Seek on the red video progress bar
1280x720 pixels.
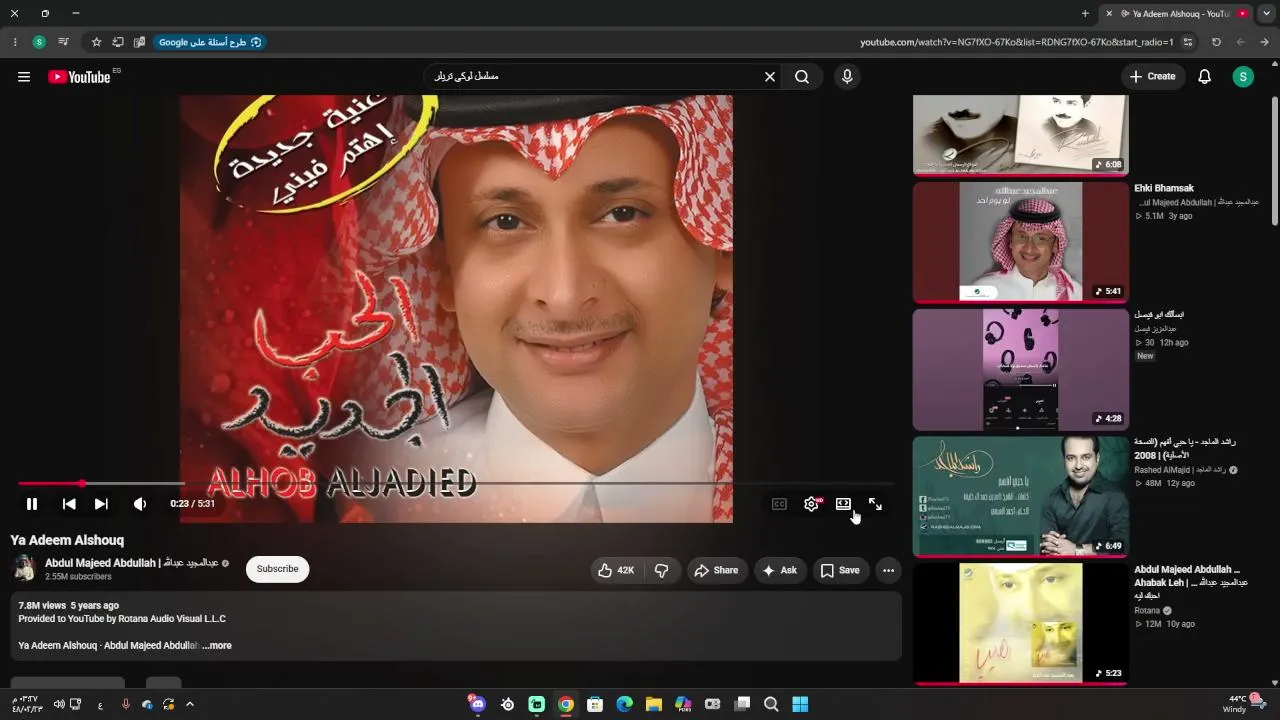tap(455, 484)
